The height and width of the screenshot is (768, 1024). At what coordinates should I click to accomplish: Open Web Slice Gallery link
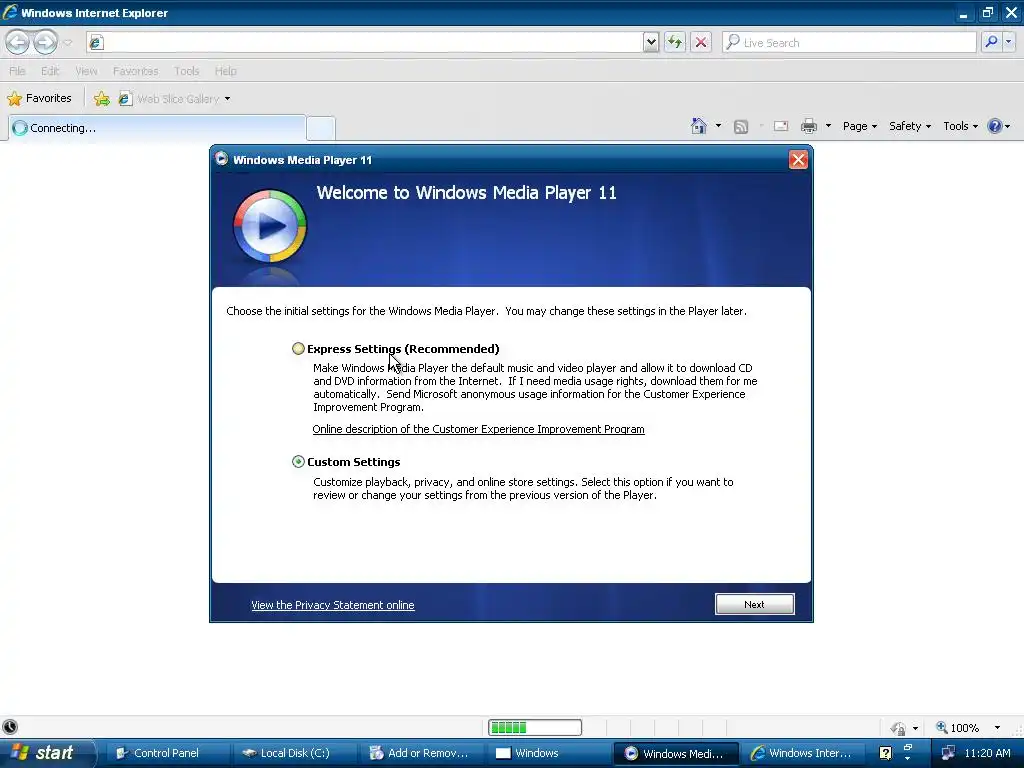(x=169, y=99)
